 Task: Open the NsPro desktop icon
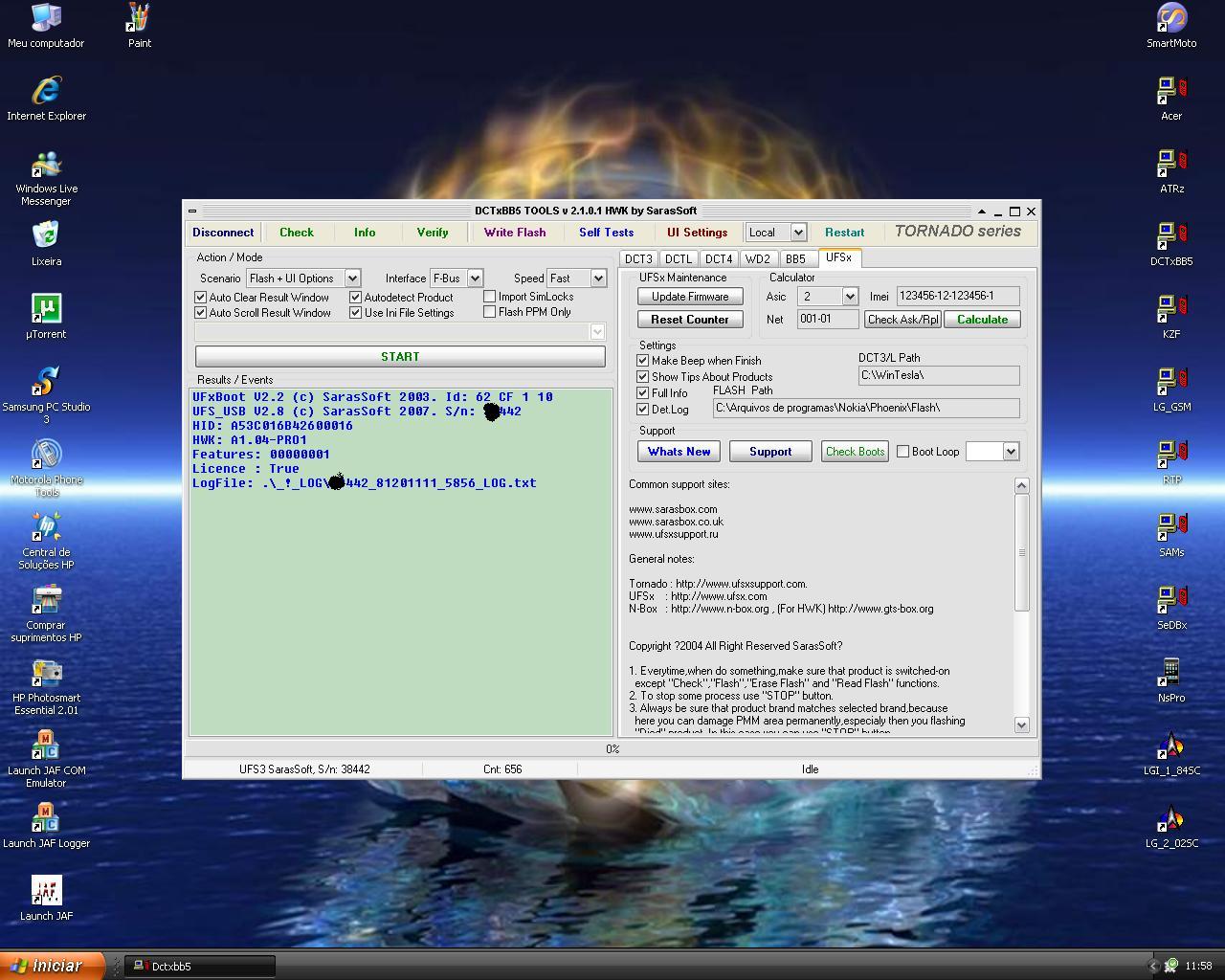[1171, 680]
